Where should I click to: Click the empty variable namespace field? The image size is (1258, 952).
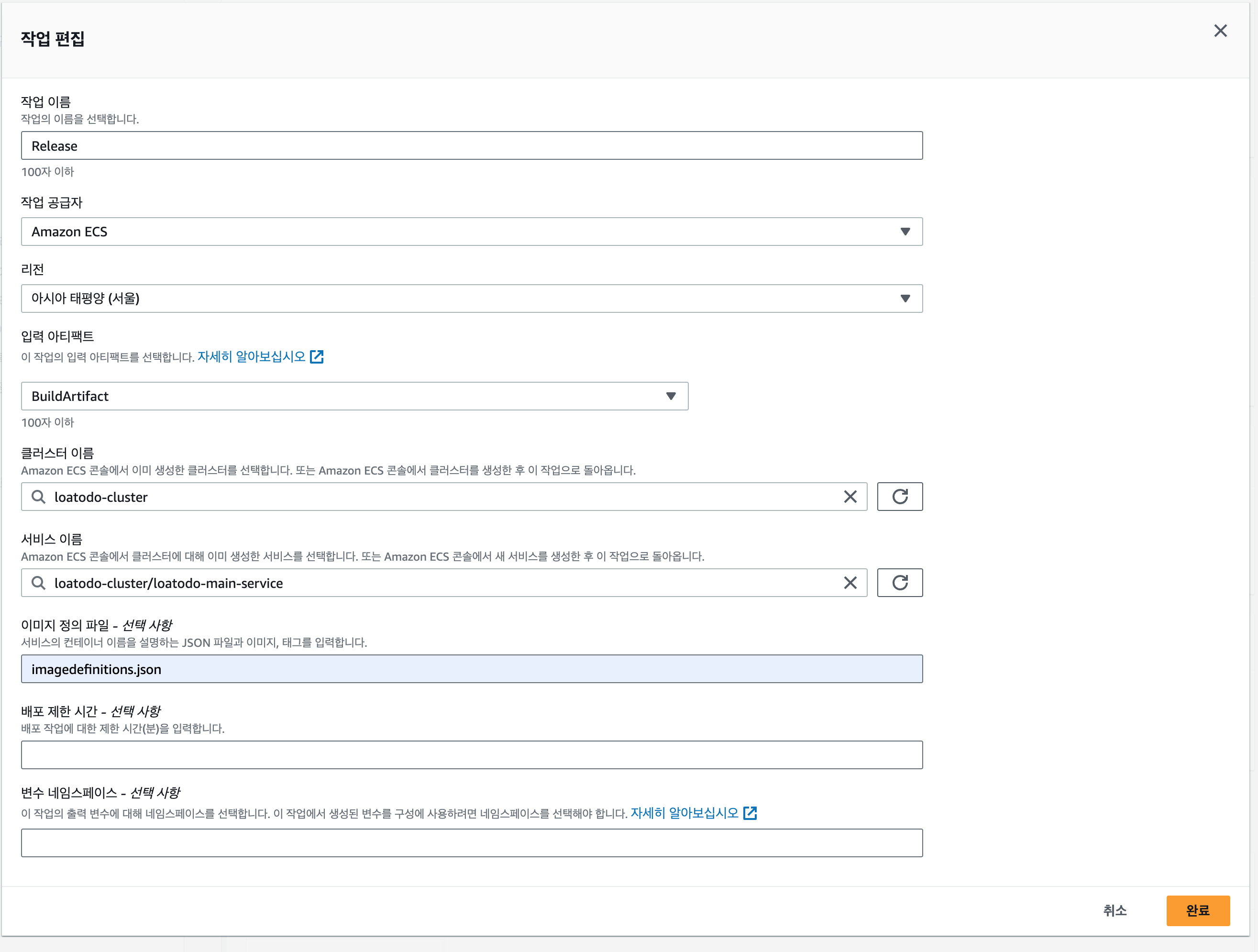472,843
